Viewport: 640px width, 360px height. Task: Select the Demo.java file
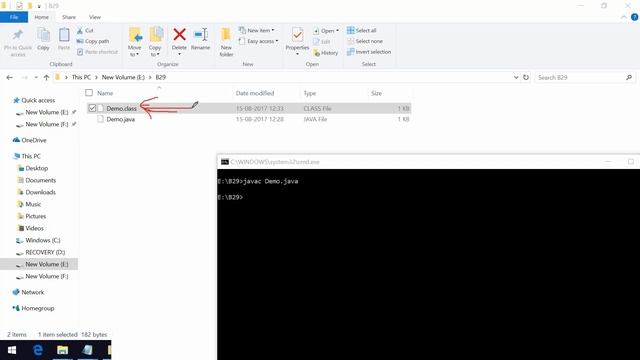pos(120,119)
